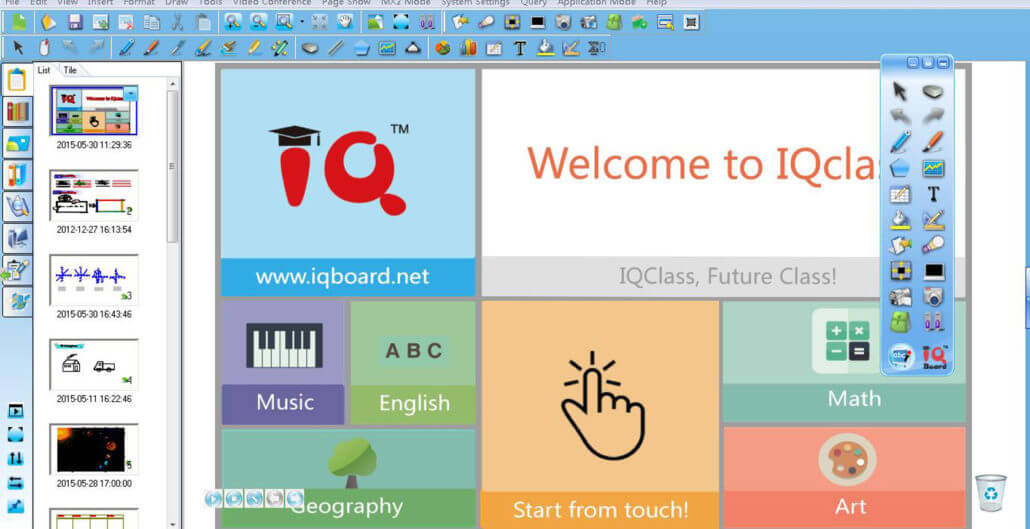This screenshot has height=529, width=1030.
Task: Click the recycle bin icon
Action: tap(991, 492)
